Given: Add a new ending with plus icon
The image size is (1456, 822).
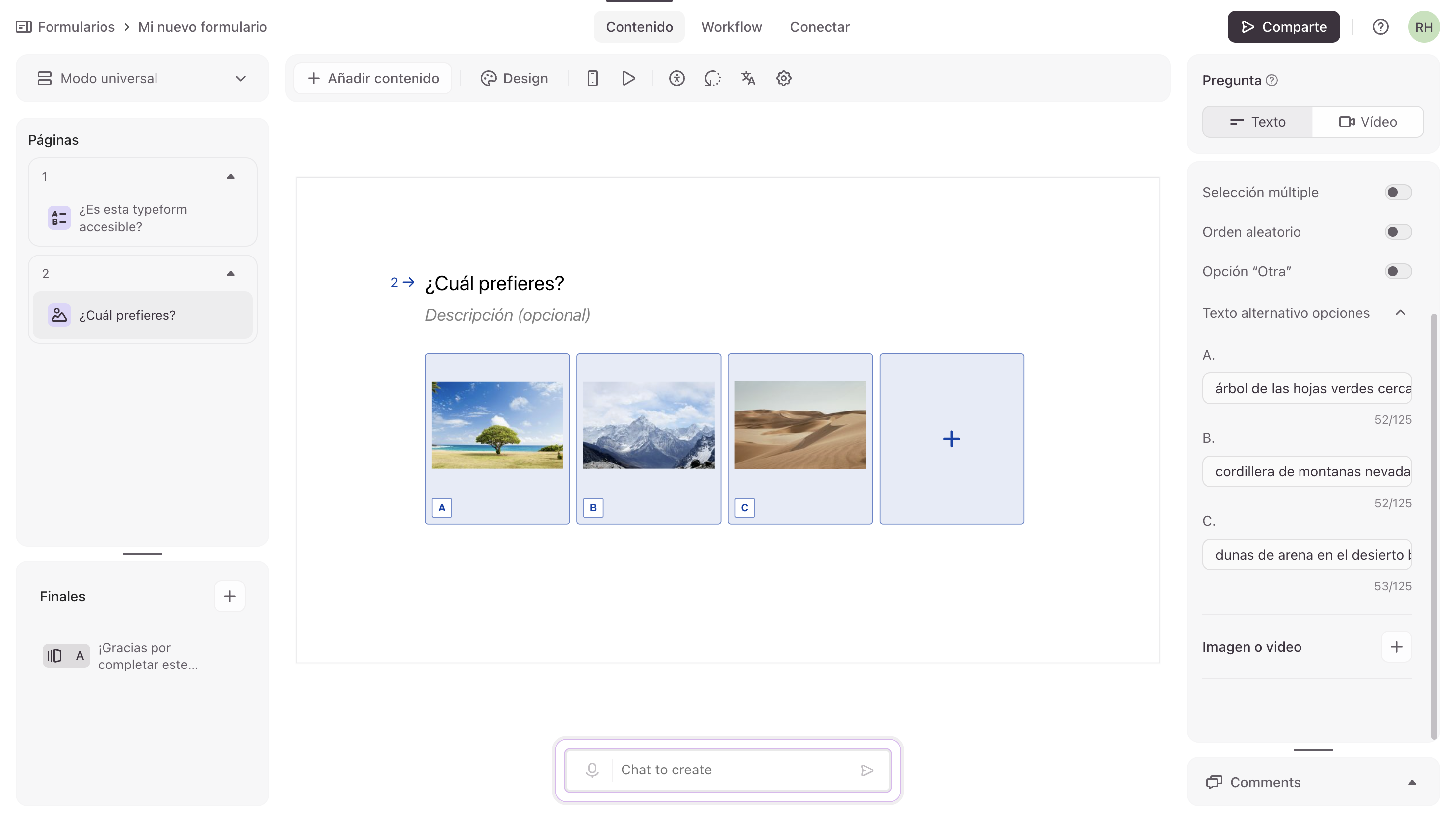Looking at the screenshot, I should pyautogui.click(x=229, y=596).
